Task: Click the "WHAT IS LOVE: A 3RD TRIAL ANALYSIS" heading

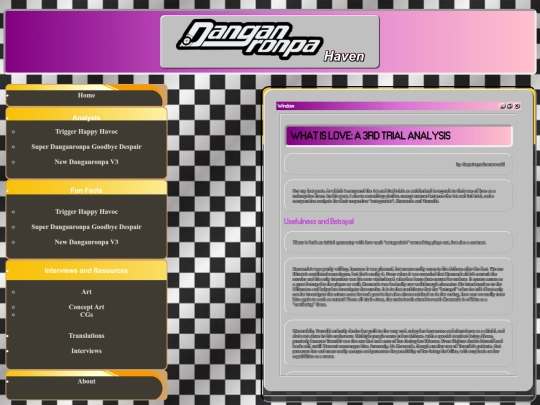Action: click(371, 136)
